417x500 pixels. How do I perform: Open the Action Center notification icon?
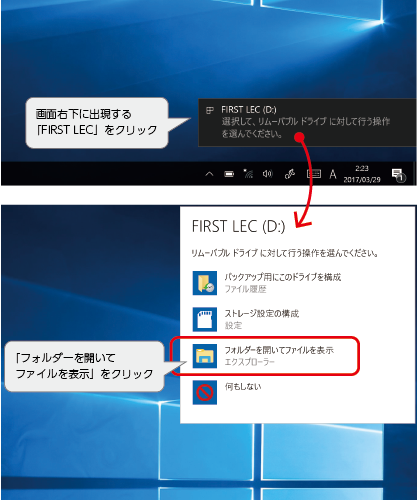[398, 175]
